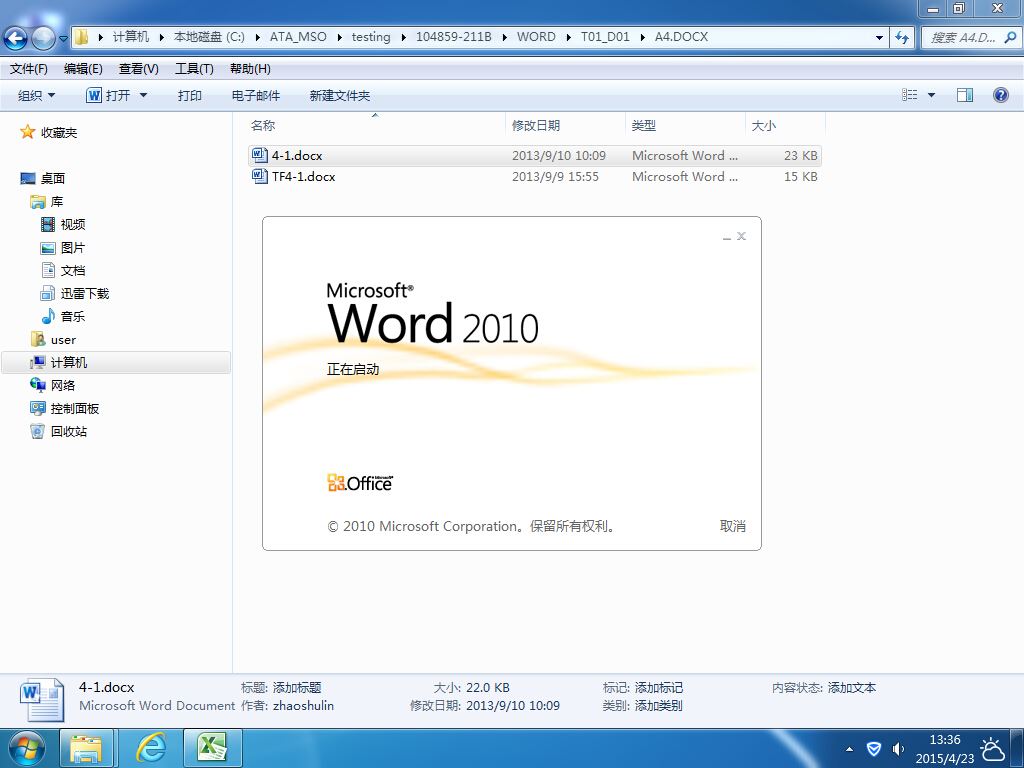Click the Refresh button beside address bar
This screenshot has width=1024, height=768.
pyautogui.click(x=903, y=37)
